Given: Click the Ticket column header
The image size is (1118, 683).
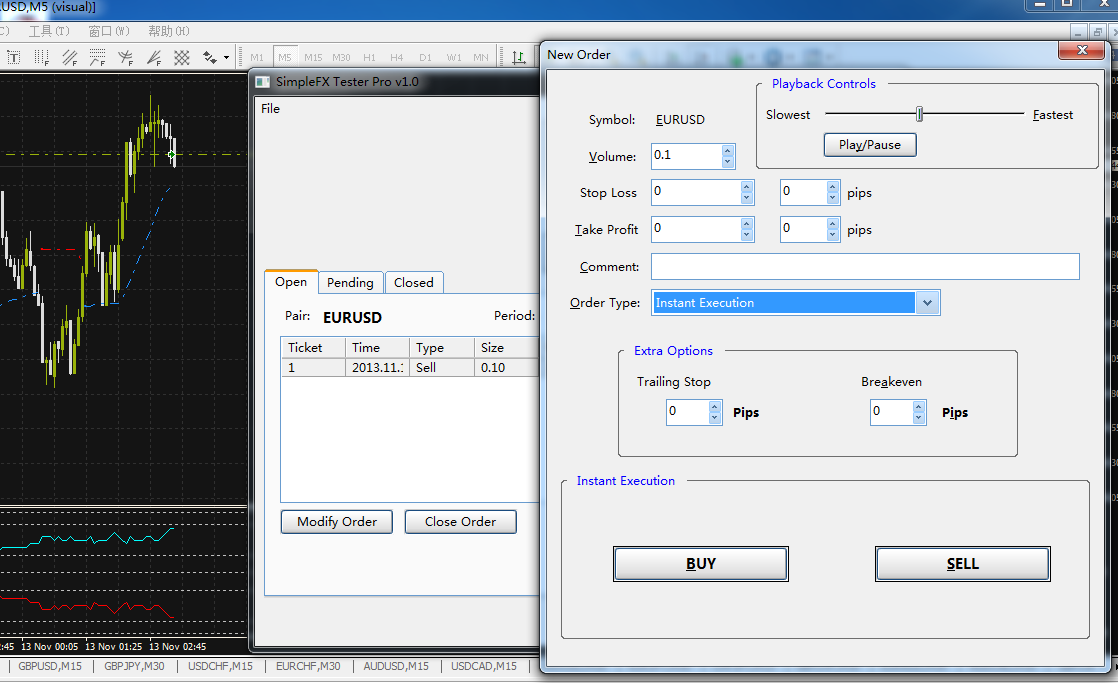Looking at the screenshot, I should click(313, 347).
